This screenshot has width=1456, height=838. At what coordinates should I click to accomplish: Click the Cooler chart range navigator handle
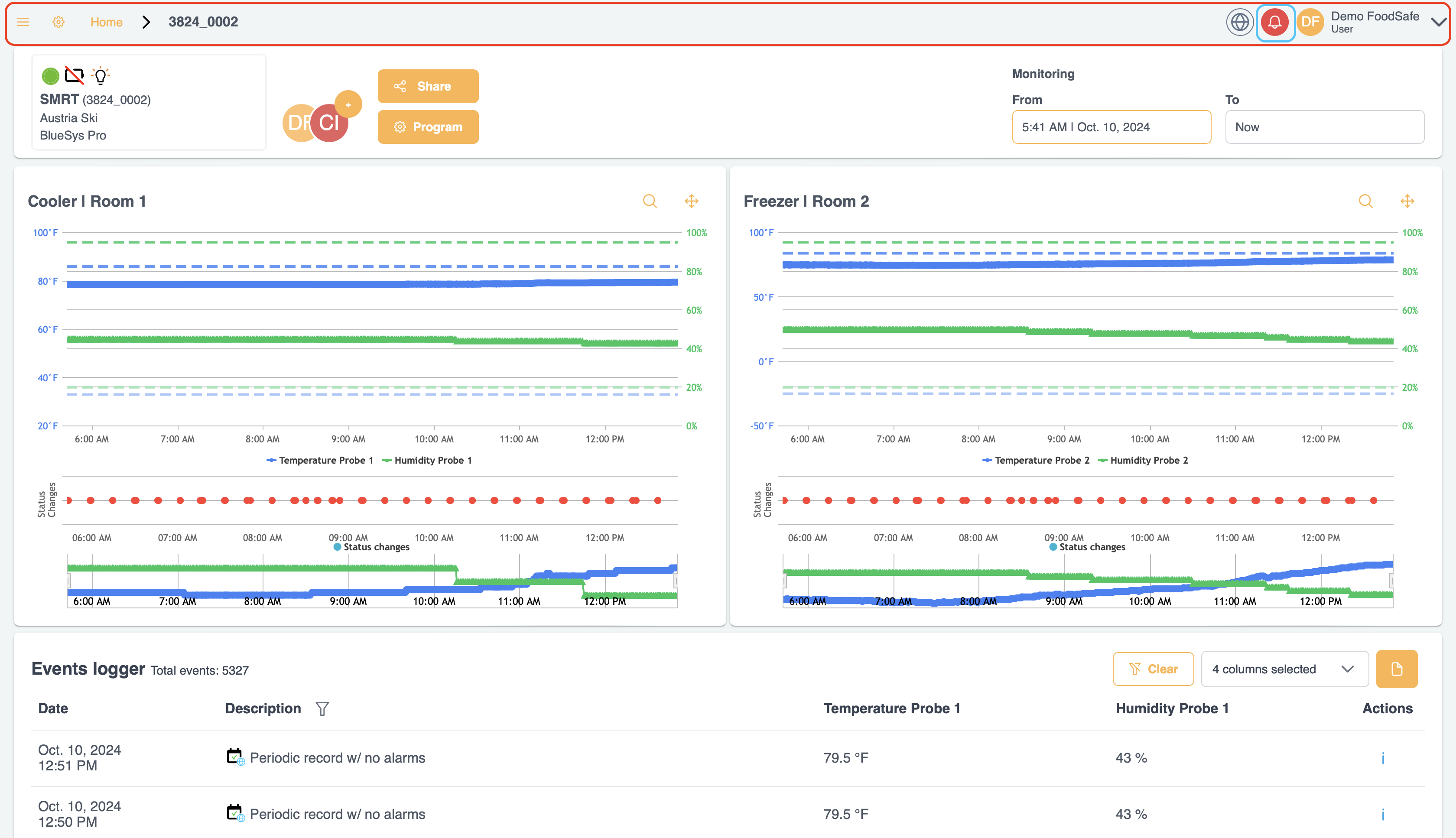tap(68, 581)
